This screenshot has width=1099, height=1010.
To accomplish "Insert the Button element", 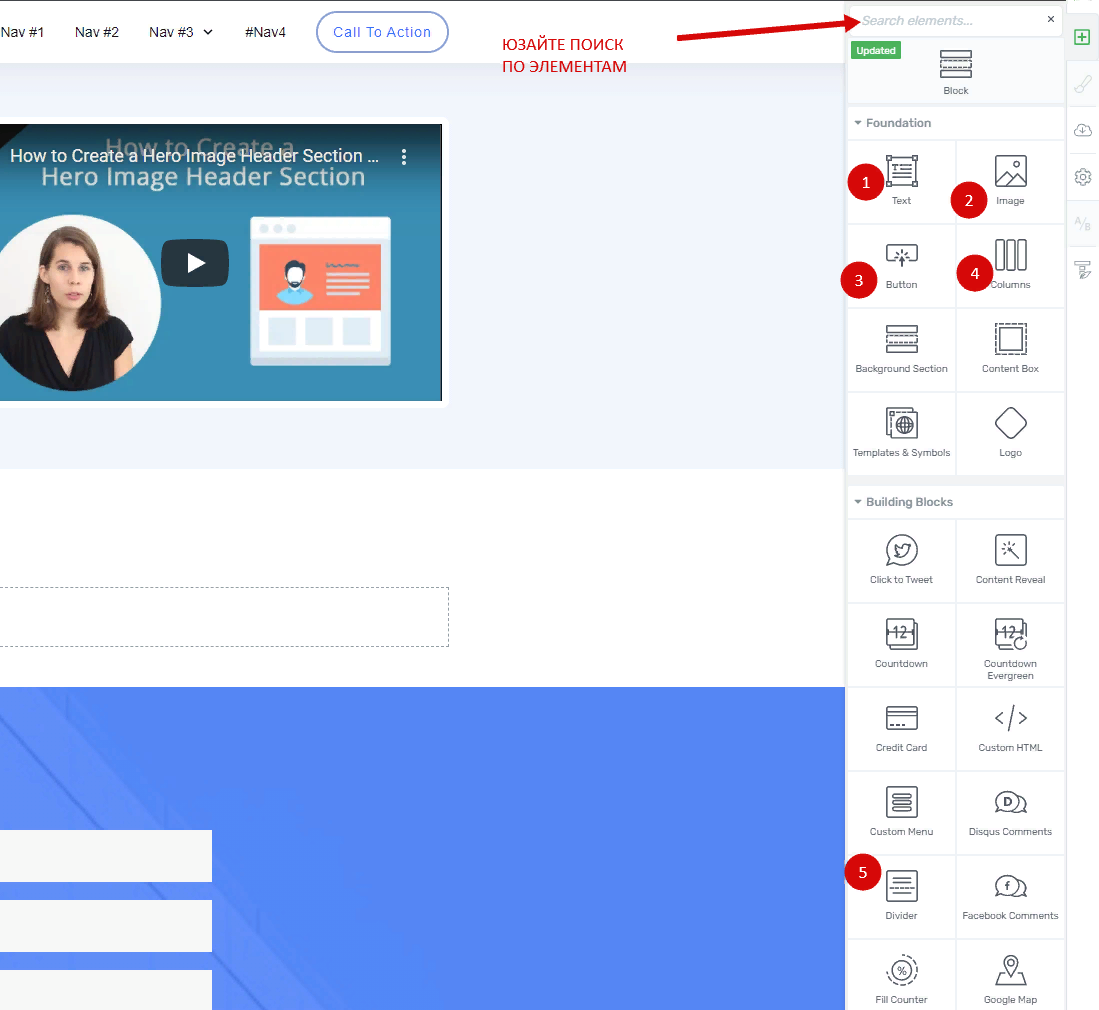I will click(901, 266).
